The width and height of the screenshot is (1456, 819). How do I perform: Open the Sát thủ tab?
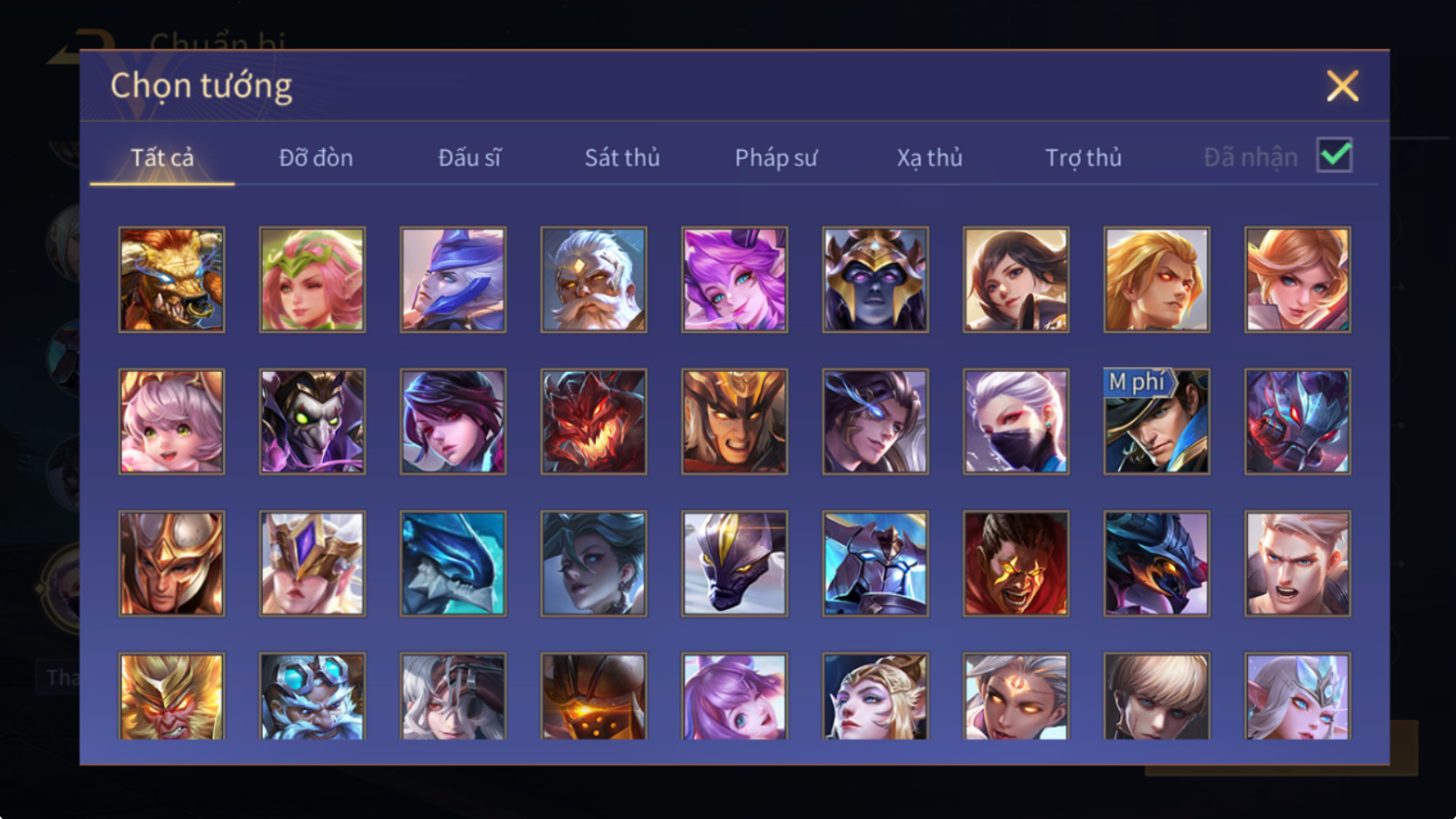click(x=622, y=157)
